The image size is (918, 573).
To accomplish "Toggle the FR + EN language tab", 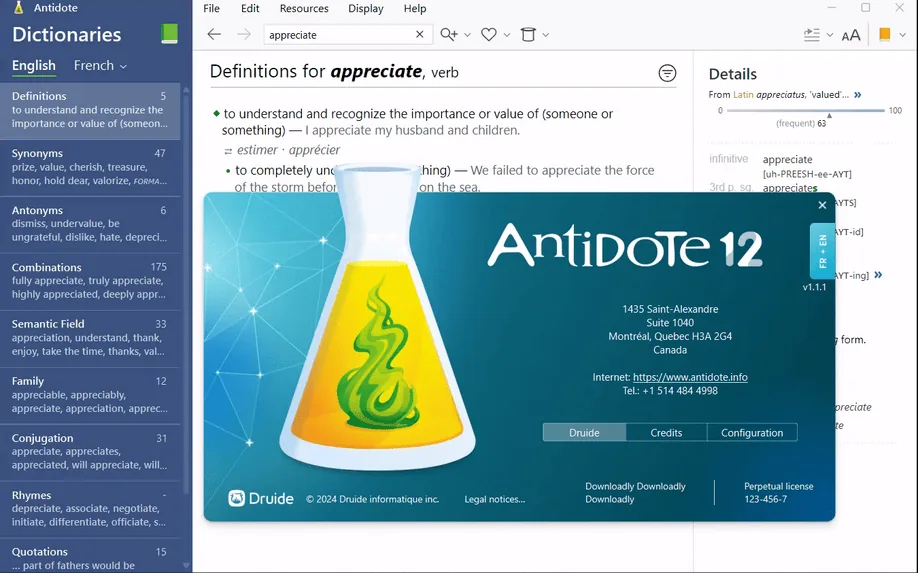I will (823, 251).
